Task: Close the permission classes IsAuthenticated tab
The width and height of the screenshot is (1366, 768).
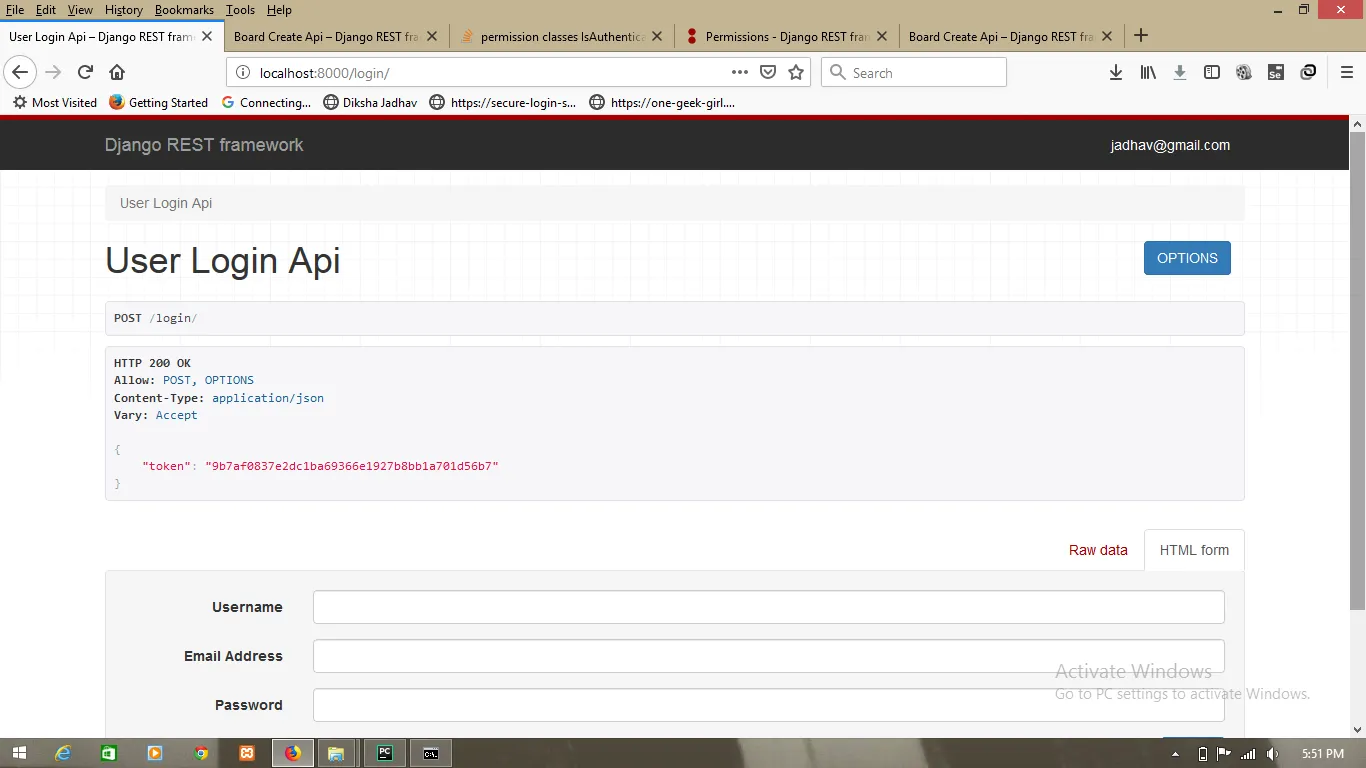Action: 657,36
